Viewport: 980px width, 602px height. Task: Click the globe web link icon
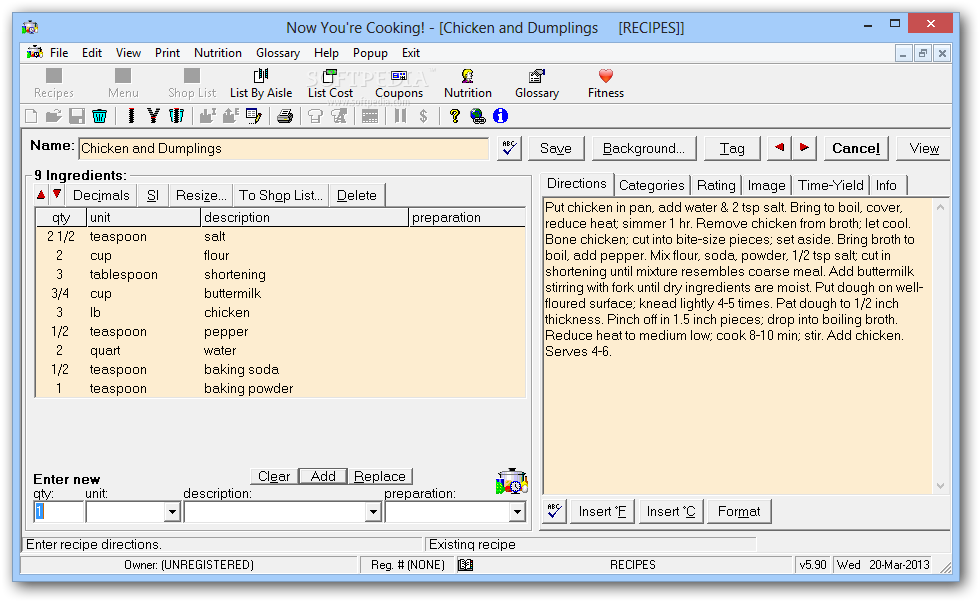[478, 116]
